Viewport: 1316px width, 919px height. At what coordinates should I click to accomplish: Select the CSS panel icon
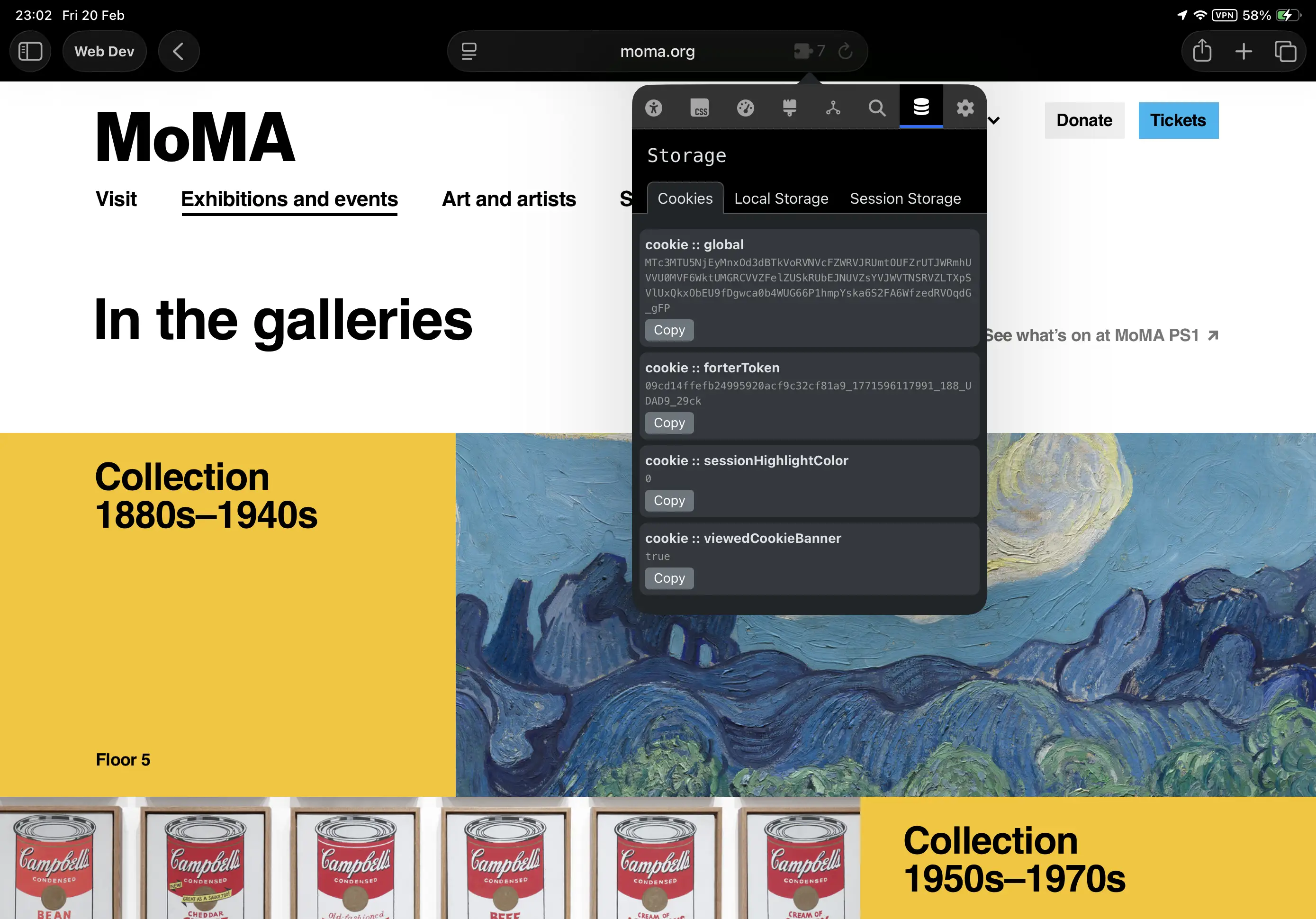(x=701, y=108)
